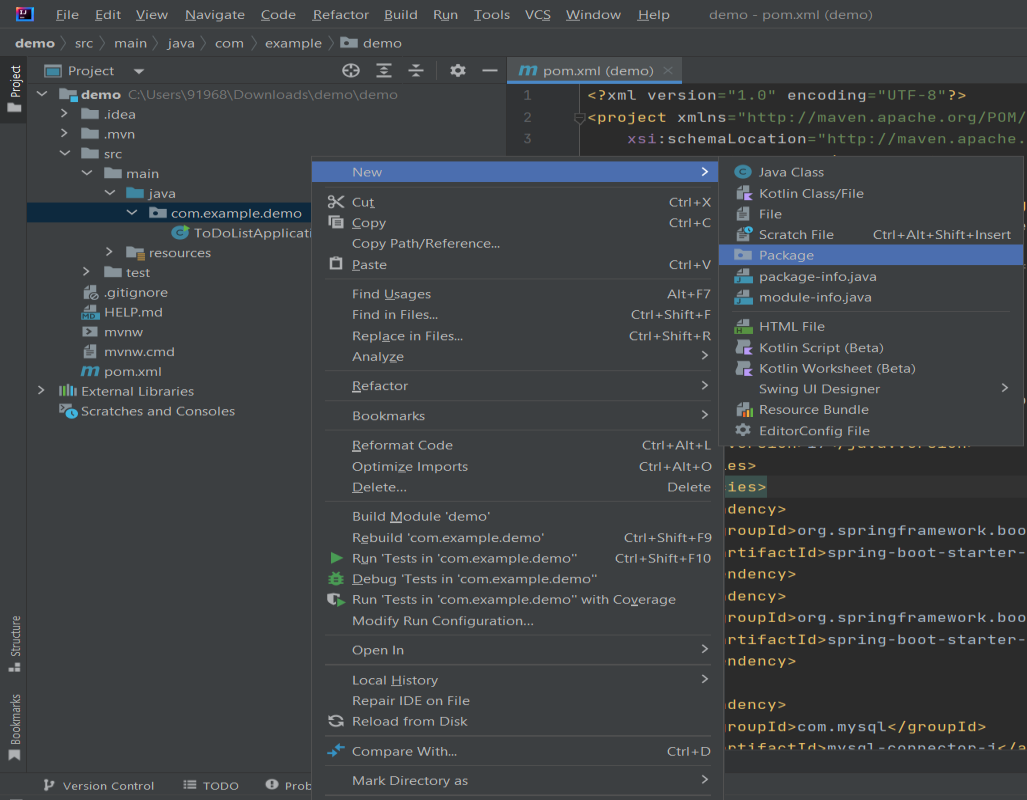Open the VCS menu
The image size is (1027, 800).
tap(538, 14)
